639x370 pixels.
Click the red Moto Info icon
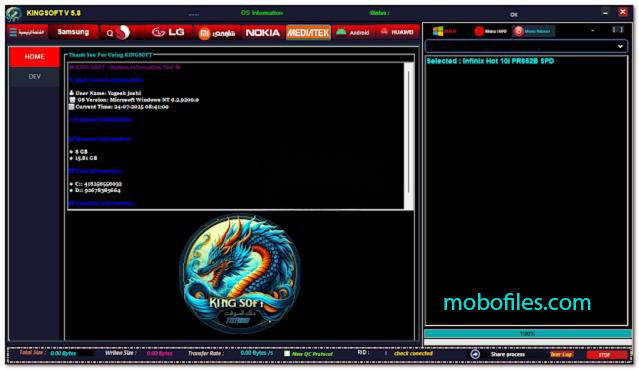[479, 31]
